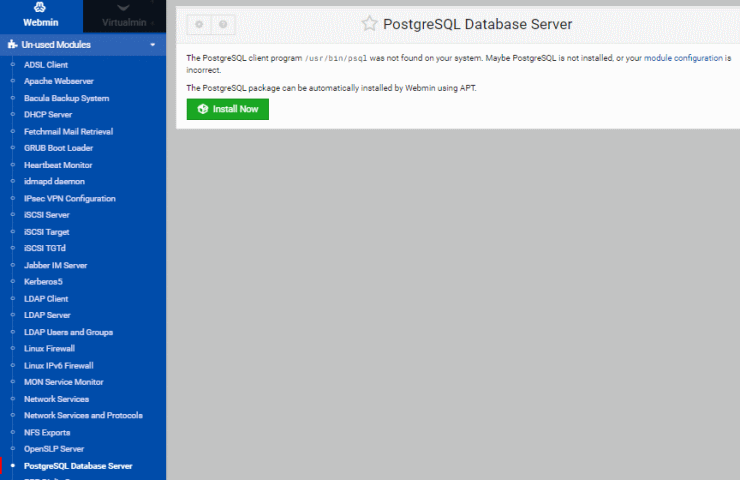
Task: Open Network Services module
Action: coord(57,399)
